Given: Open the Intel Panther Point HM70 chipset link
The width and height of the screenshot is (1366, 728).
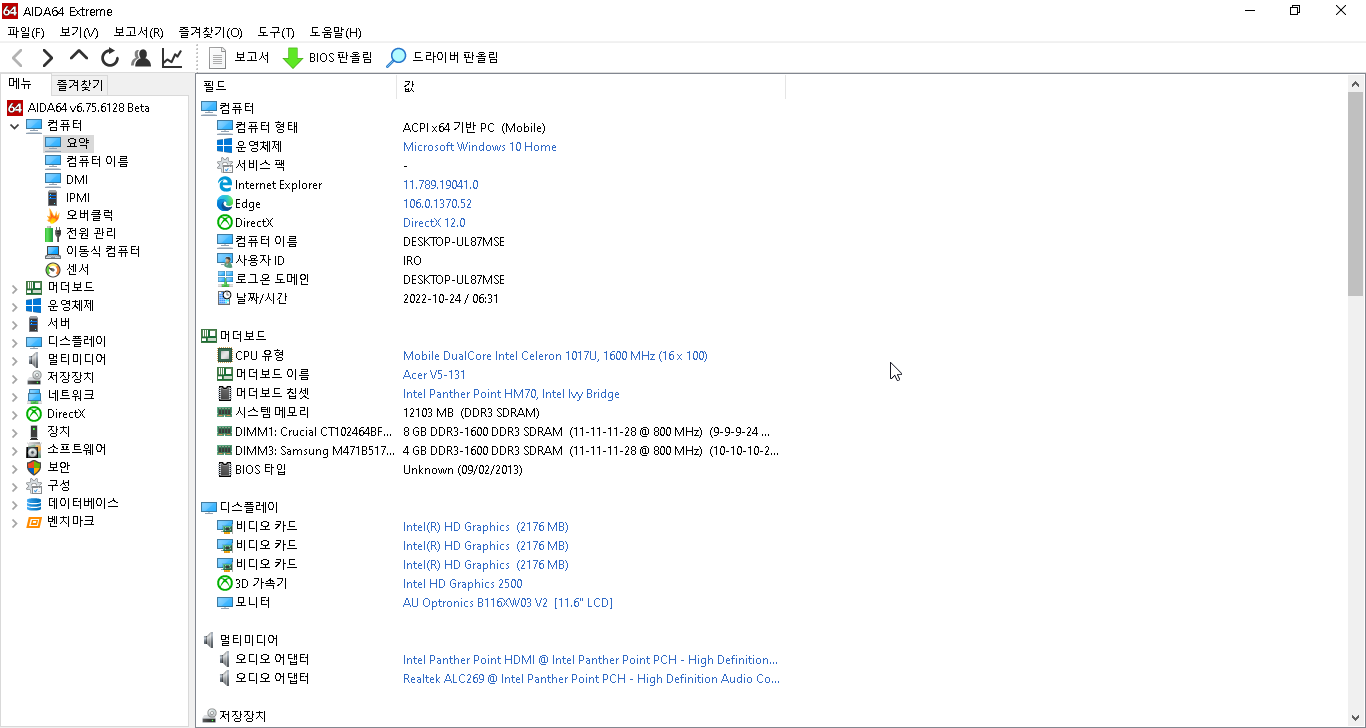Looking at the screenshot, I should [511, 394].
